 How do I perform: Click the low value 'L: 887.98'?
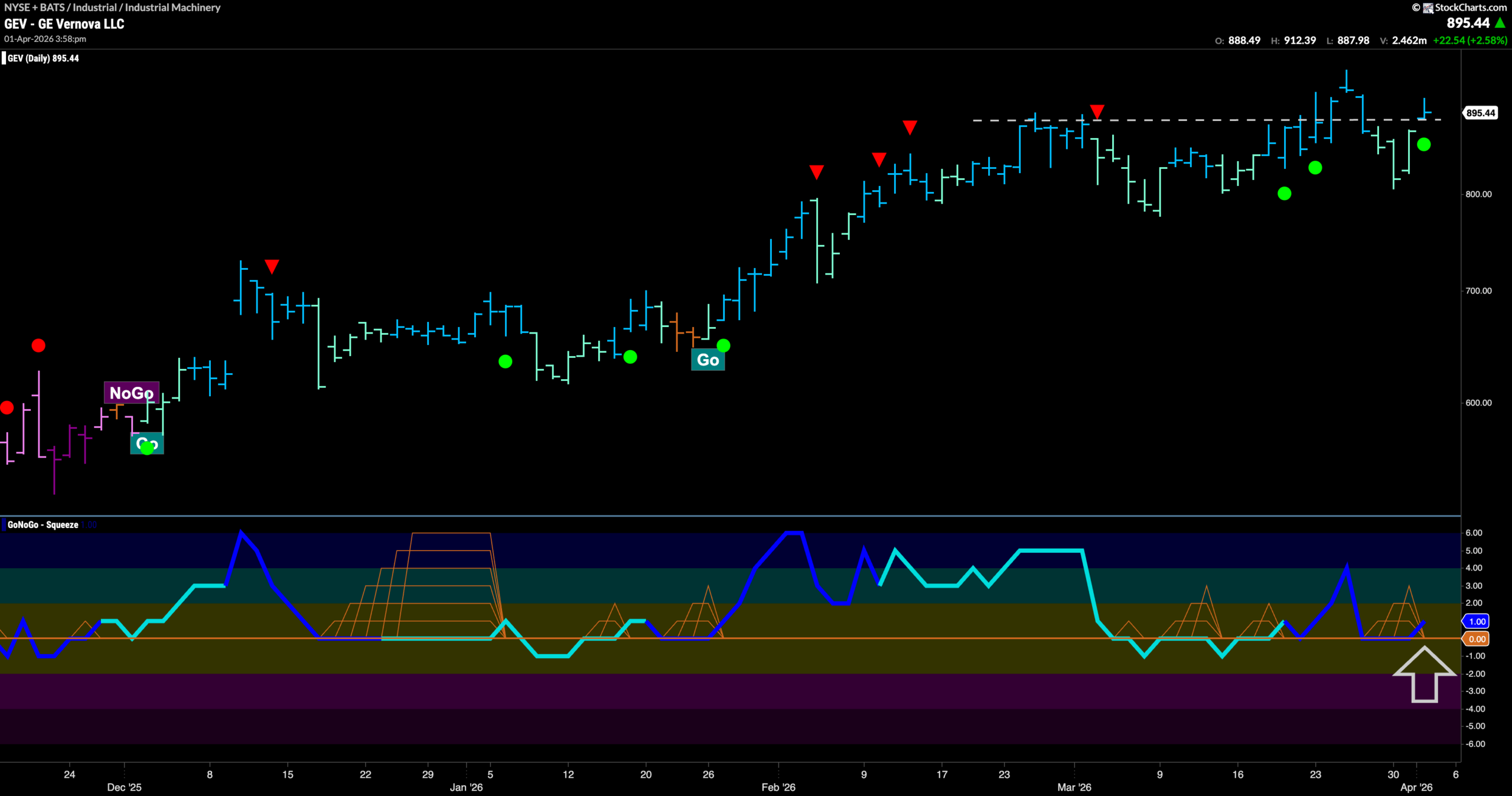point(1348,40)
